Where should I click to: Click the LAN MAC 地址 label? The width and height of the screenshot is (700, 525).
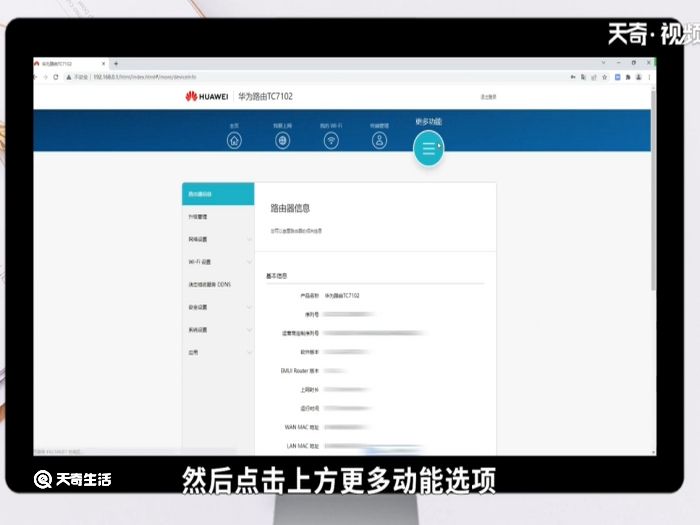tap(303, 446)
